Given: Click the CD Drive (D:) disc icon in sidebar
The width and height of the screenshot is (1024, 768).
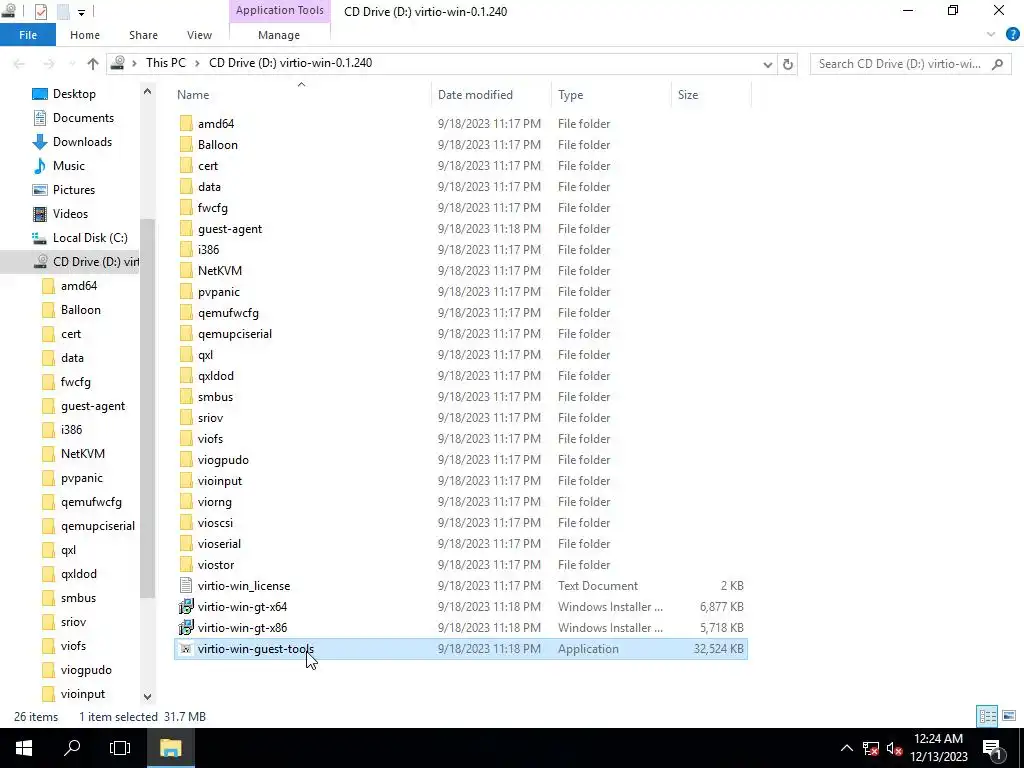Looking at the screenshot, I should (x=40, y=262).
